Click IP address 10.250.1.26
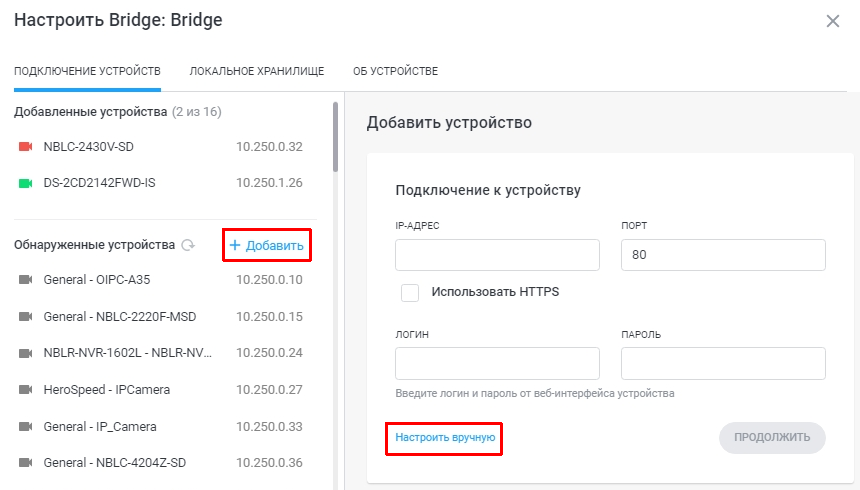The width and height of the screenshot is (860, 490). pyautogui.click(x=269, y=183)
